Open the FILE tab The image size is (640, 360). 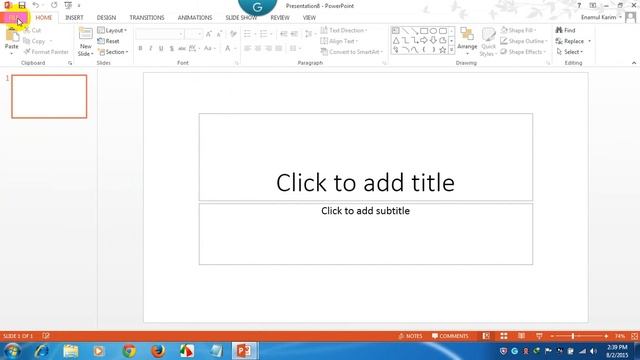(14, 18)
